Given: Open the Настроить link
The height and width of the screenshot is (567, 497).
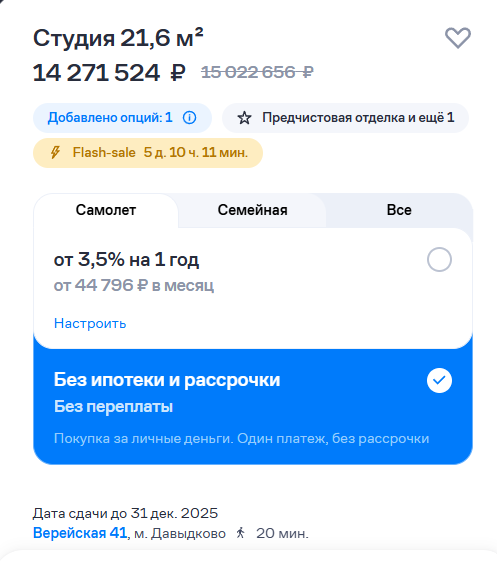Looking at the screenshot, I should click(x=90, y=323).
